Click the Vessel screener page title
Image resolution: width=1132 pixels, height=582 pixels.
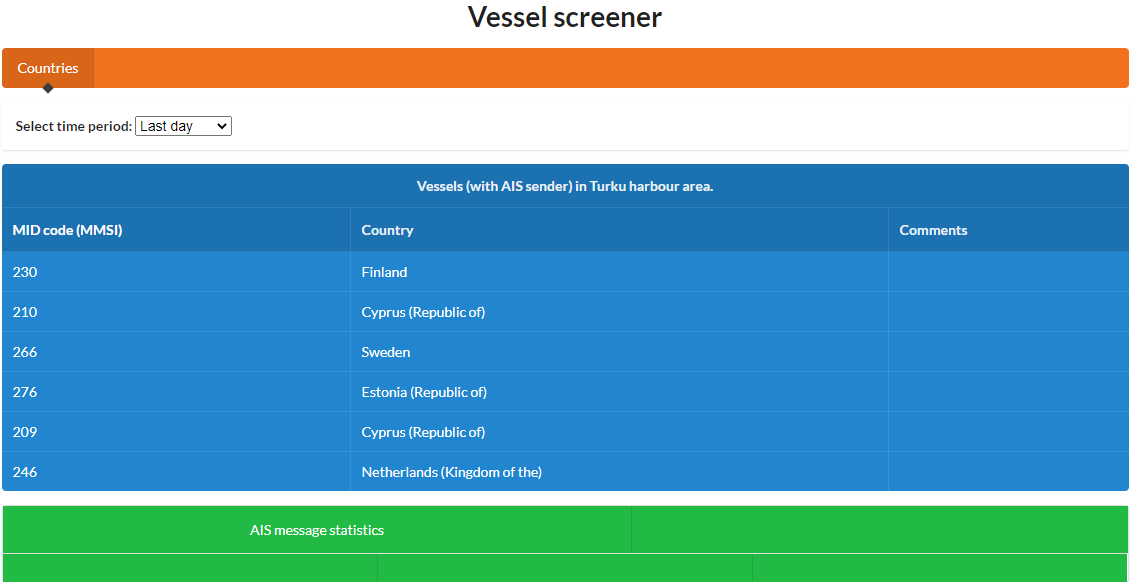pos(566,17)
